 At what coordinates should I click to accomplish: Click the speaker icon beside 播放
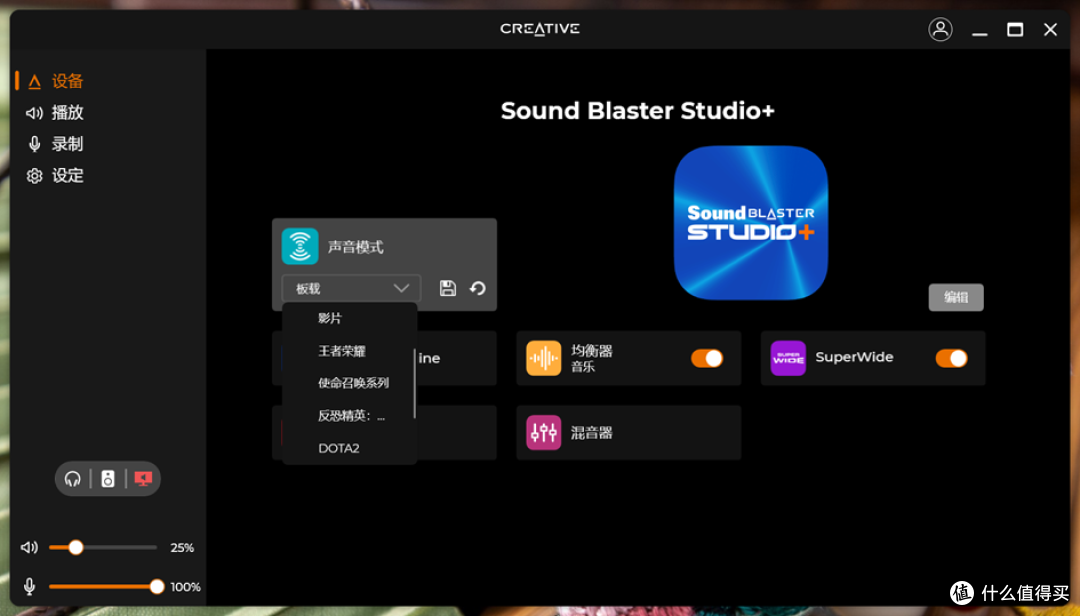(x=34, y=112)
